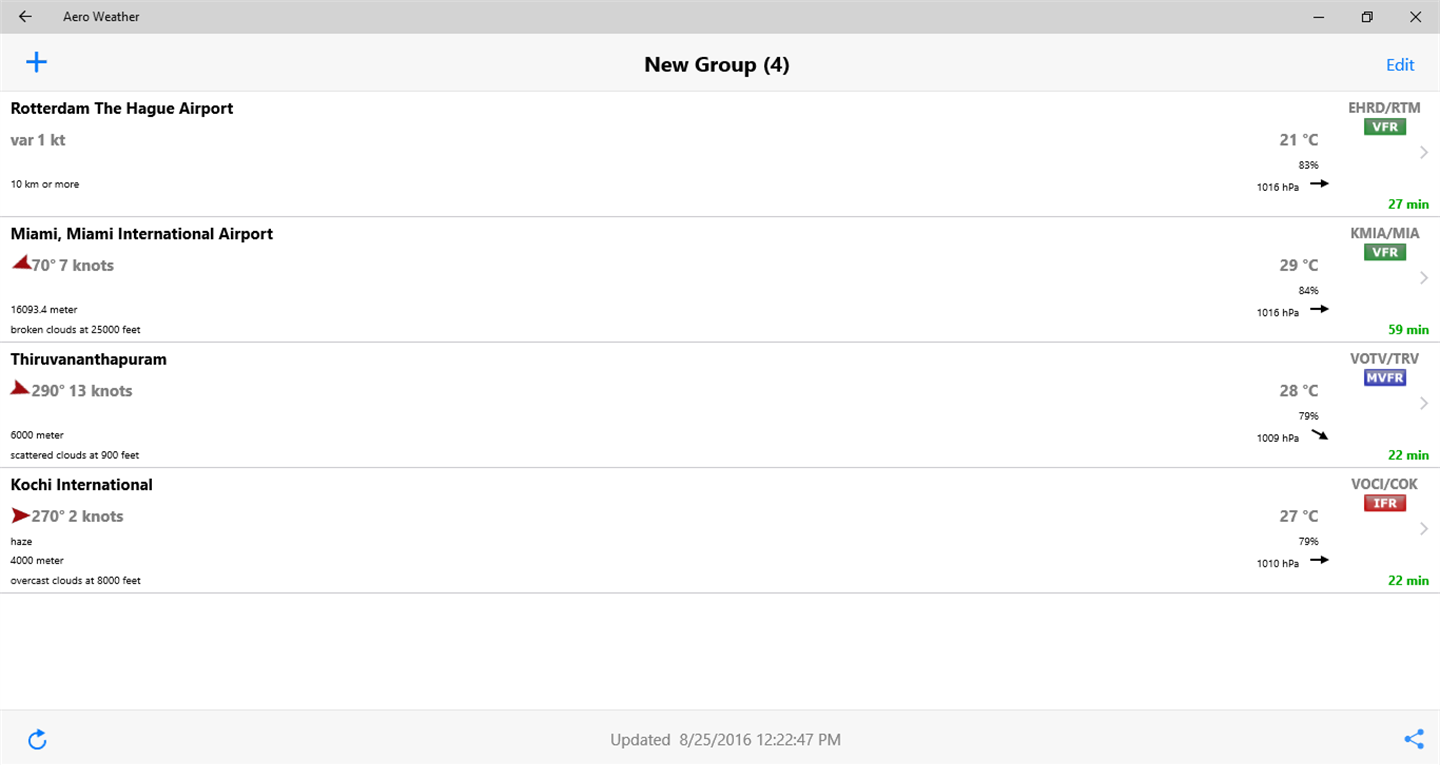1440x765 pixels.
Task: Click the New Group (4) title
Action: pyautogui.click(x=716, y=65)
